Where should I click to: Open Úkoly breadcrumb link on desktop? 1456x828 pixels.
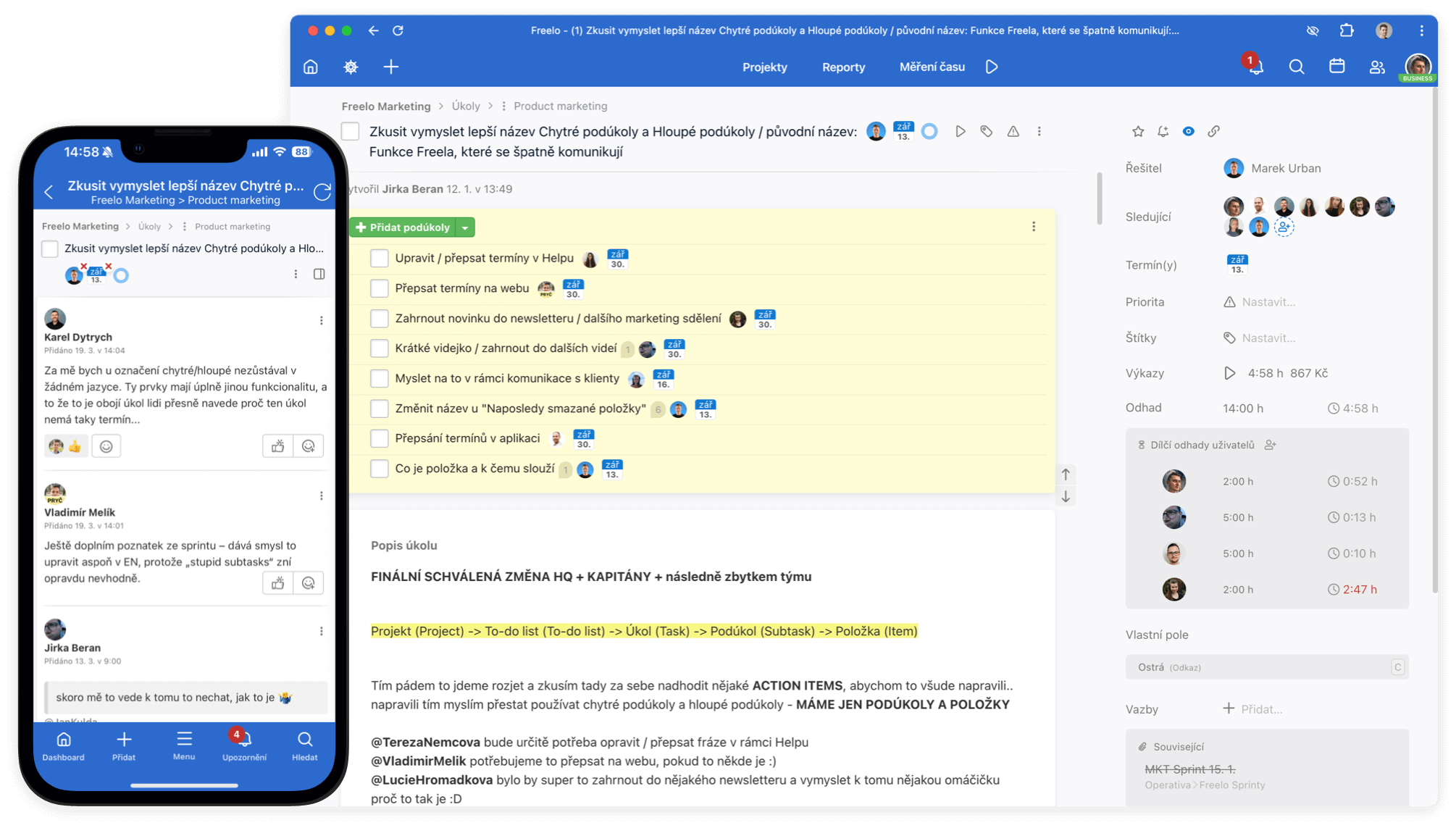466,106
